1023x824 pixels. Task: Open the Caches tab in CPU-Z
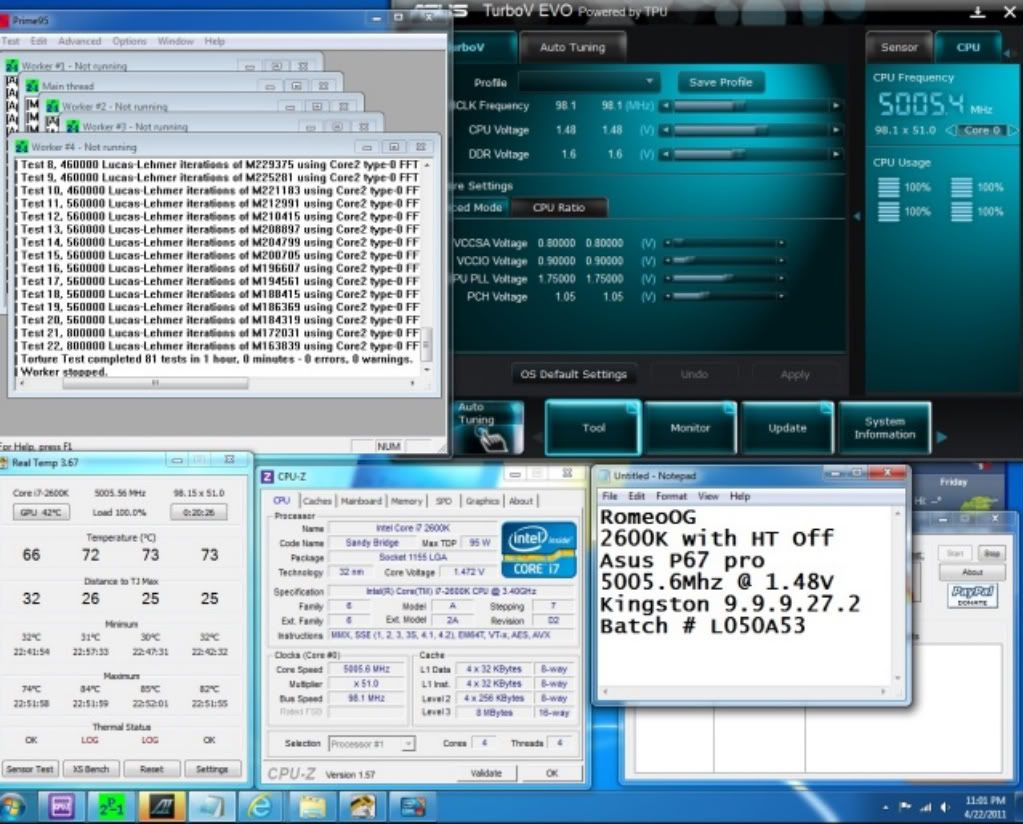[x=317, y=501]
